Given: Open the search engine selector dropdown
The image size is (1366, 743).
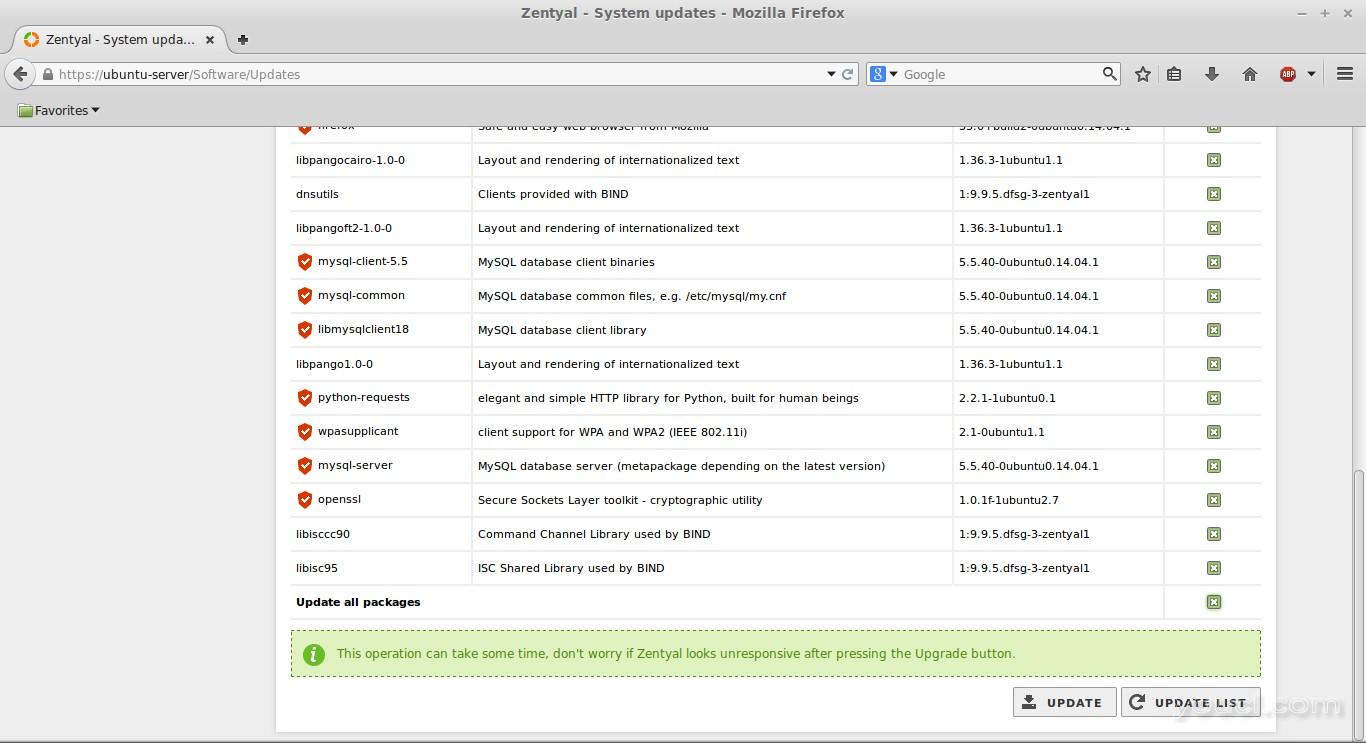Looking at the screenshot, I should click(x=884, y=74).
